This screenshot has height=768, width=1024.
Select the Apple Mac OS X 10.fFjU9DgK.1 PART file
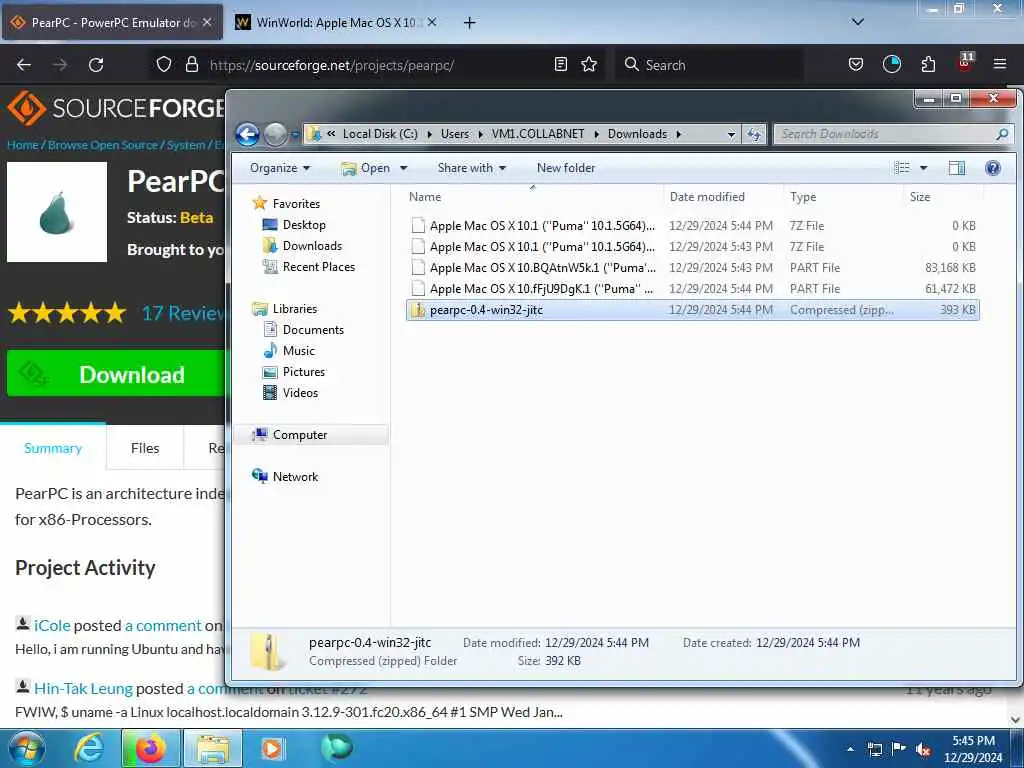pyautogui.click(x=692, y=289)
